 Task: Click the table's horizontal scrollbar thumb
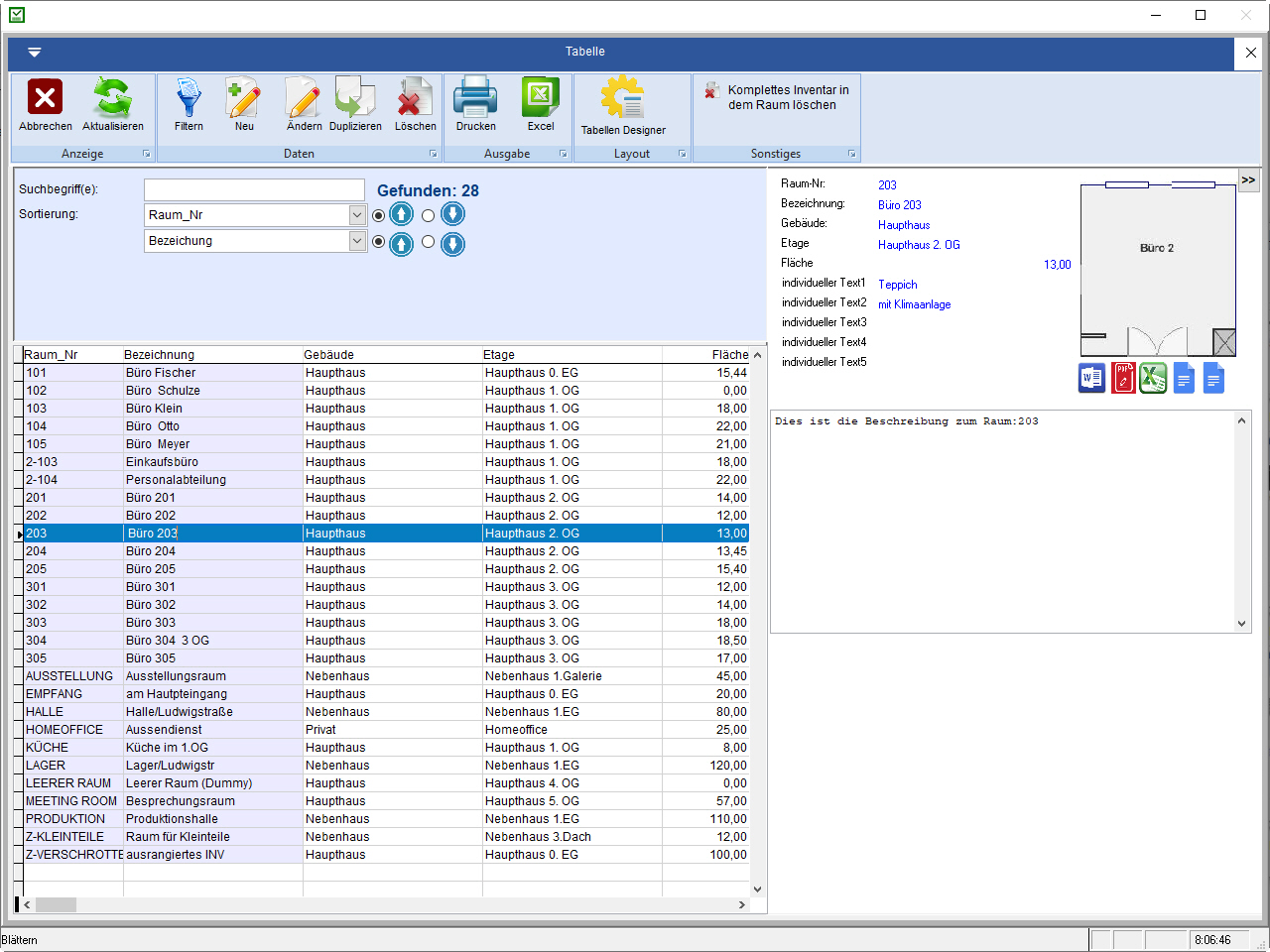pos(57,904)
